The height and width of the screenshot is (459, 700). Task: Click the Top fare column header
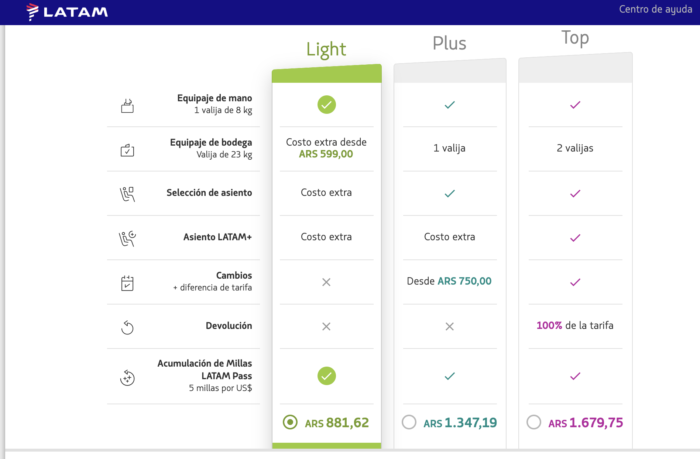click(574, 38)
